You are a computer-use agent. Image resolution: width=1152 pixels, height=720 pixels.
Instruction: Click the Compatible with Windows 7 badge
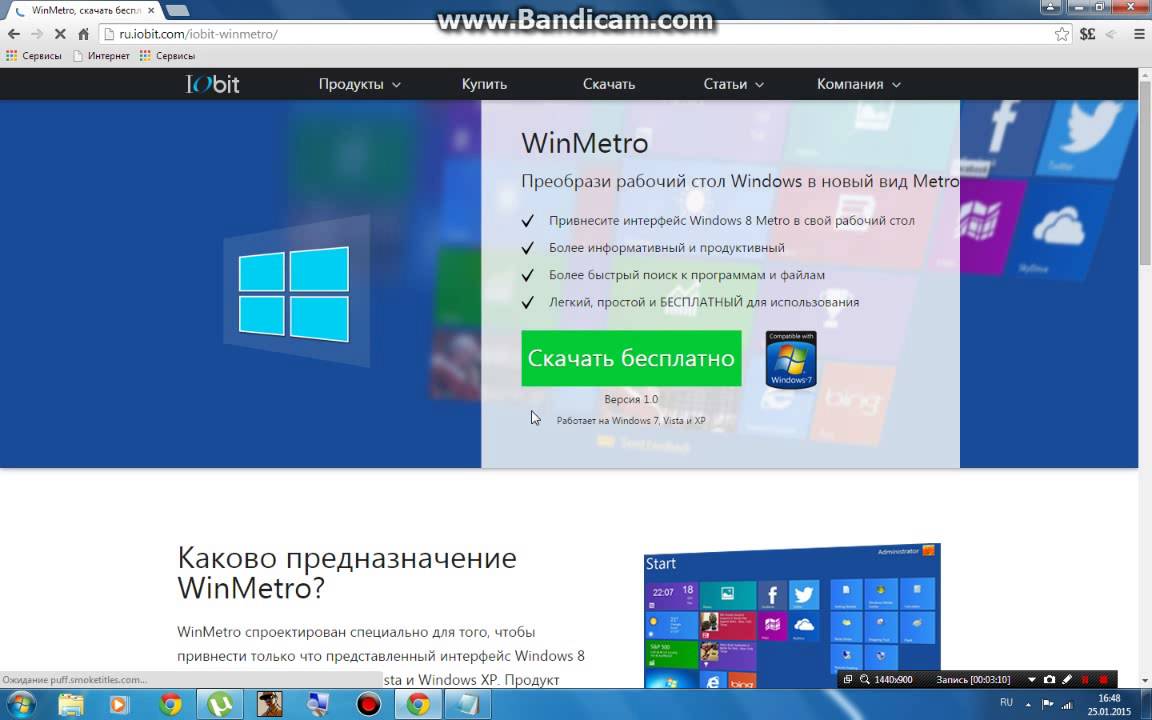pos(791,359)
